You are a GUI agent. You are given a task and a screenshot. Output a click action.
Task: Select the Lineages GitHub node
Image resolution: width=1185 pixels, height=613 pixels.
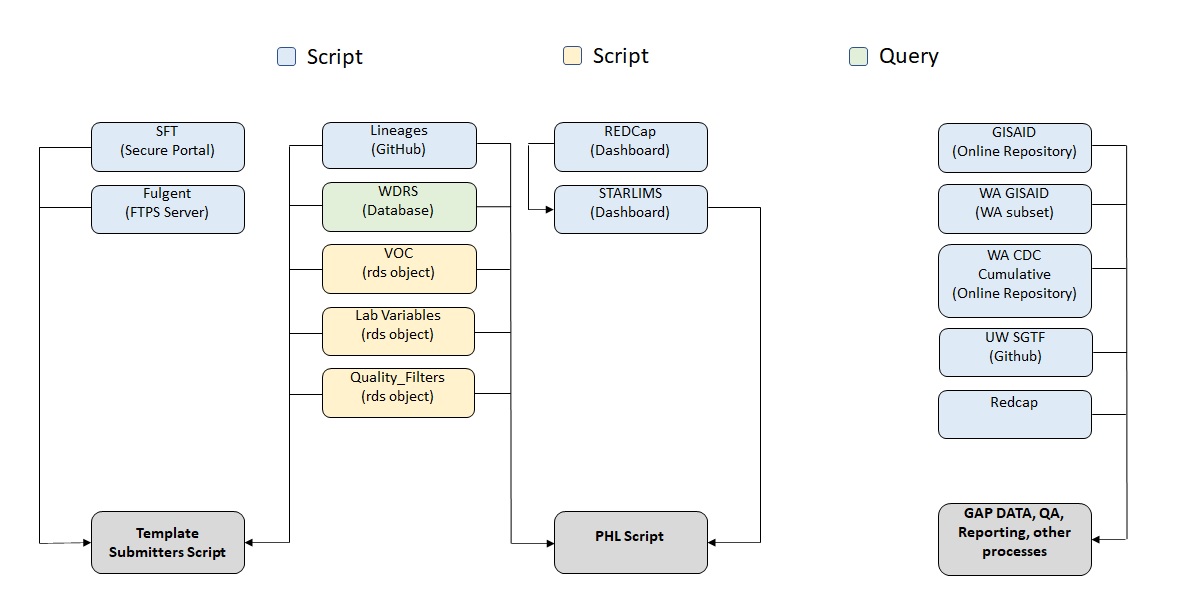398,144
